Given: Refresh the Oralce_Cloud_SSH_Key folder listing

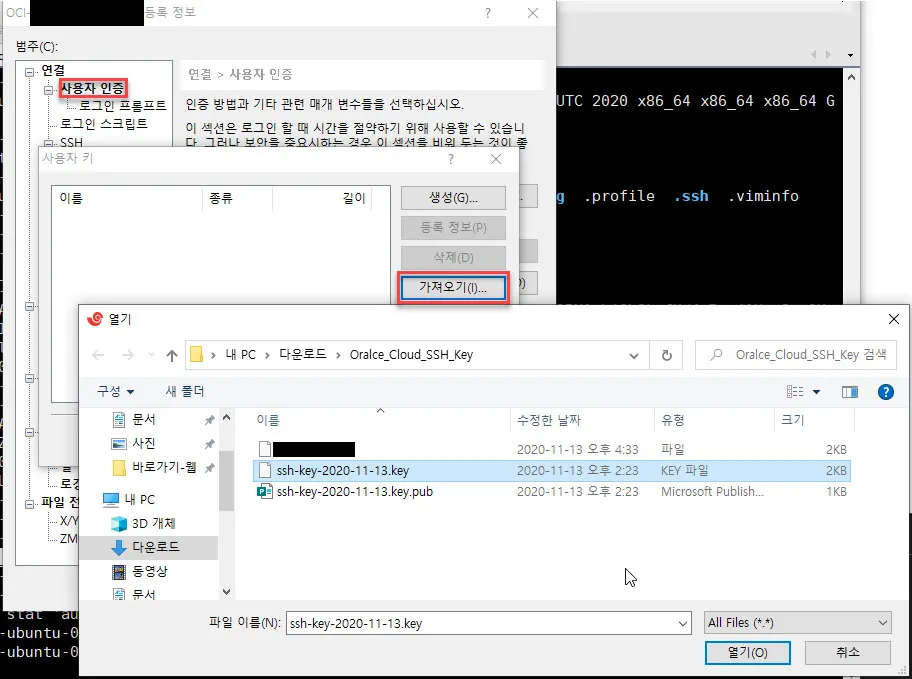Looking at the screenshot, I should pyautogui.click(x=666, y=355).
